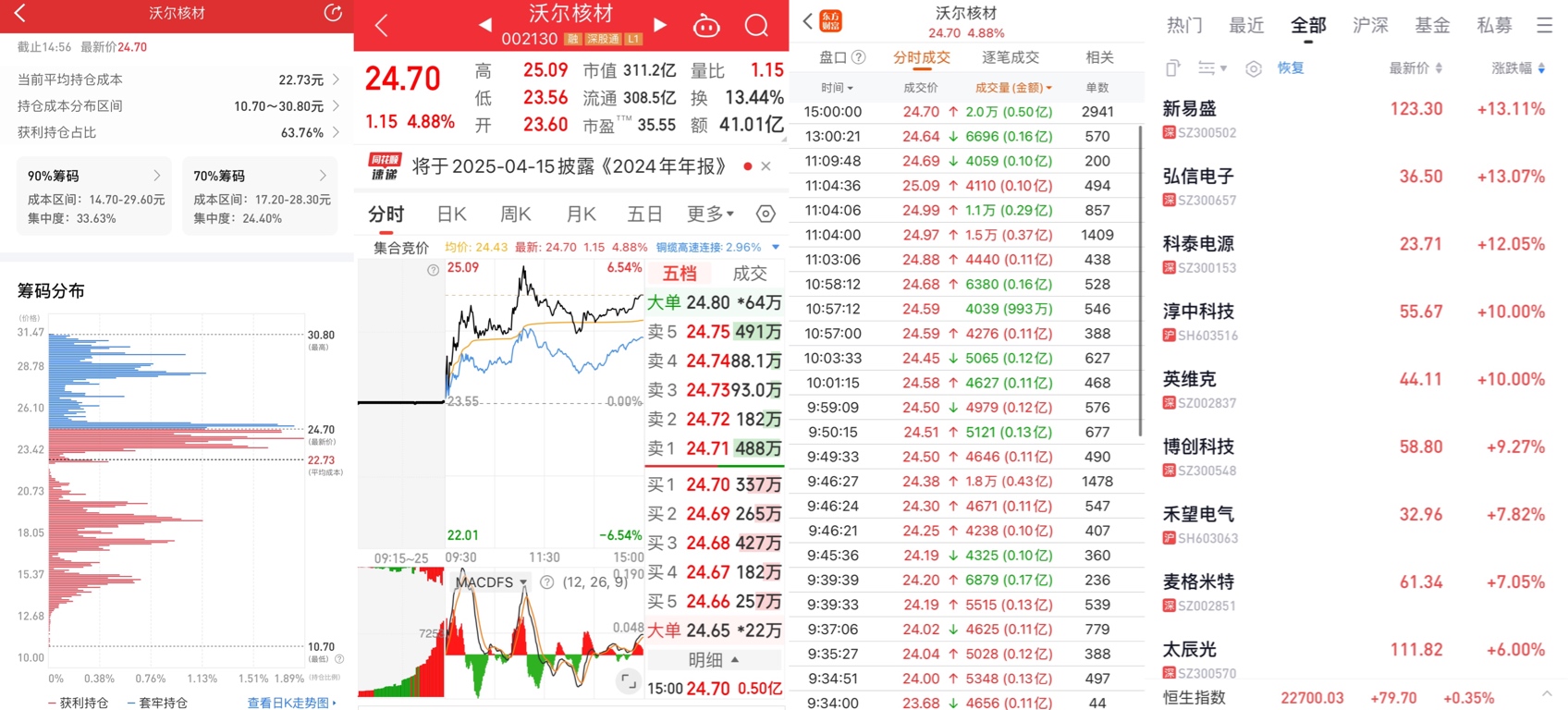Open the 90%筹码 card details
The image size is (1568, 710).
tap(94, 196)
